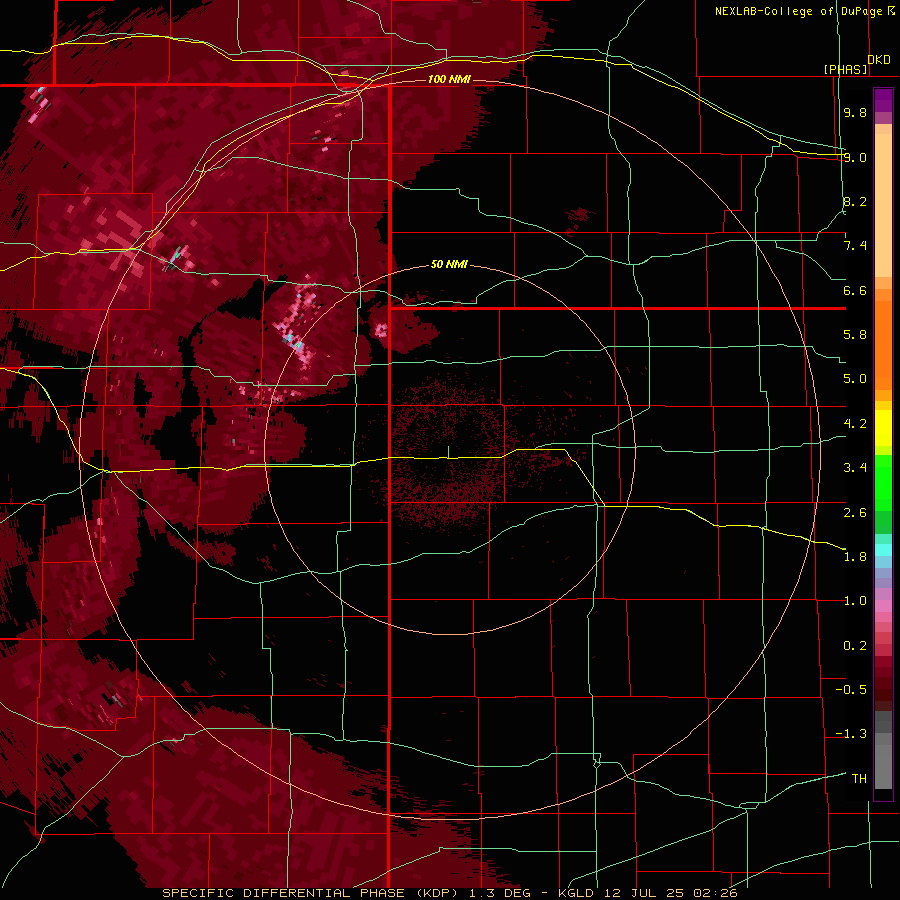Click the 7.4 scale value
900x900 pixels.
[855, 246]
